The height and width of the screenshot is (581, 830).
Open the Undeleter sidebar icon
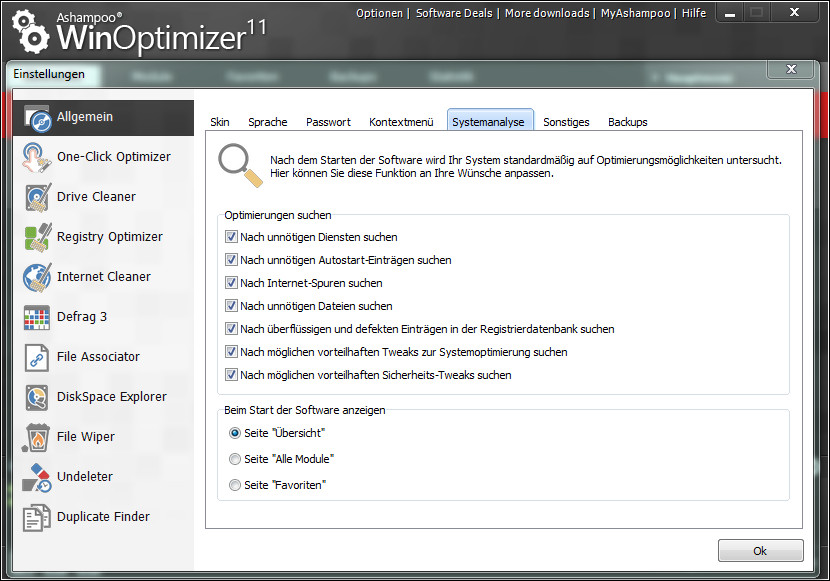tap(37, 477)
